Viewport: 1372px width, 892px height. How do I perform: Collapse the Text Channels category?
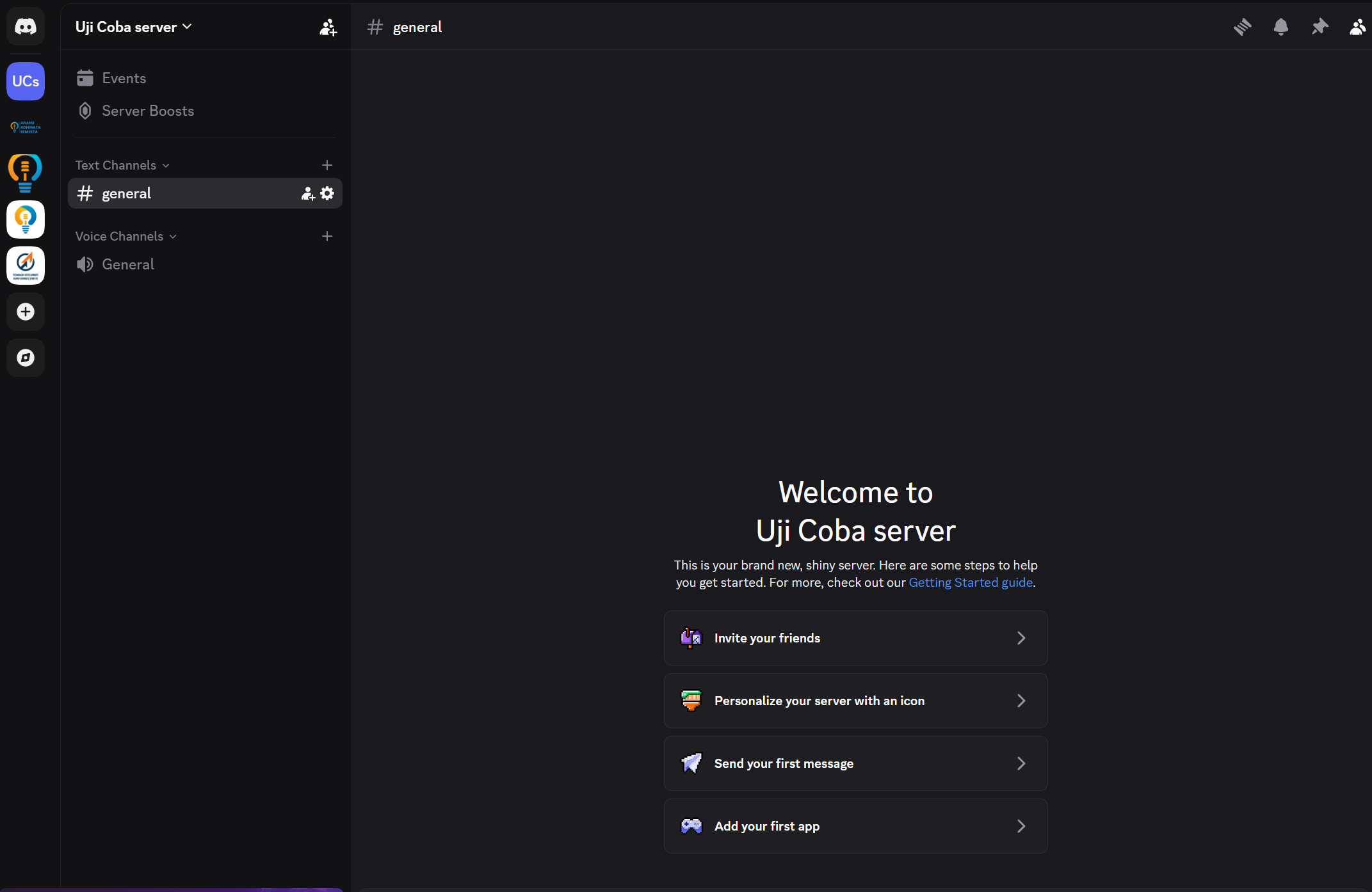(122, 165)
